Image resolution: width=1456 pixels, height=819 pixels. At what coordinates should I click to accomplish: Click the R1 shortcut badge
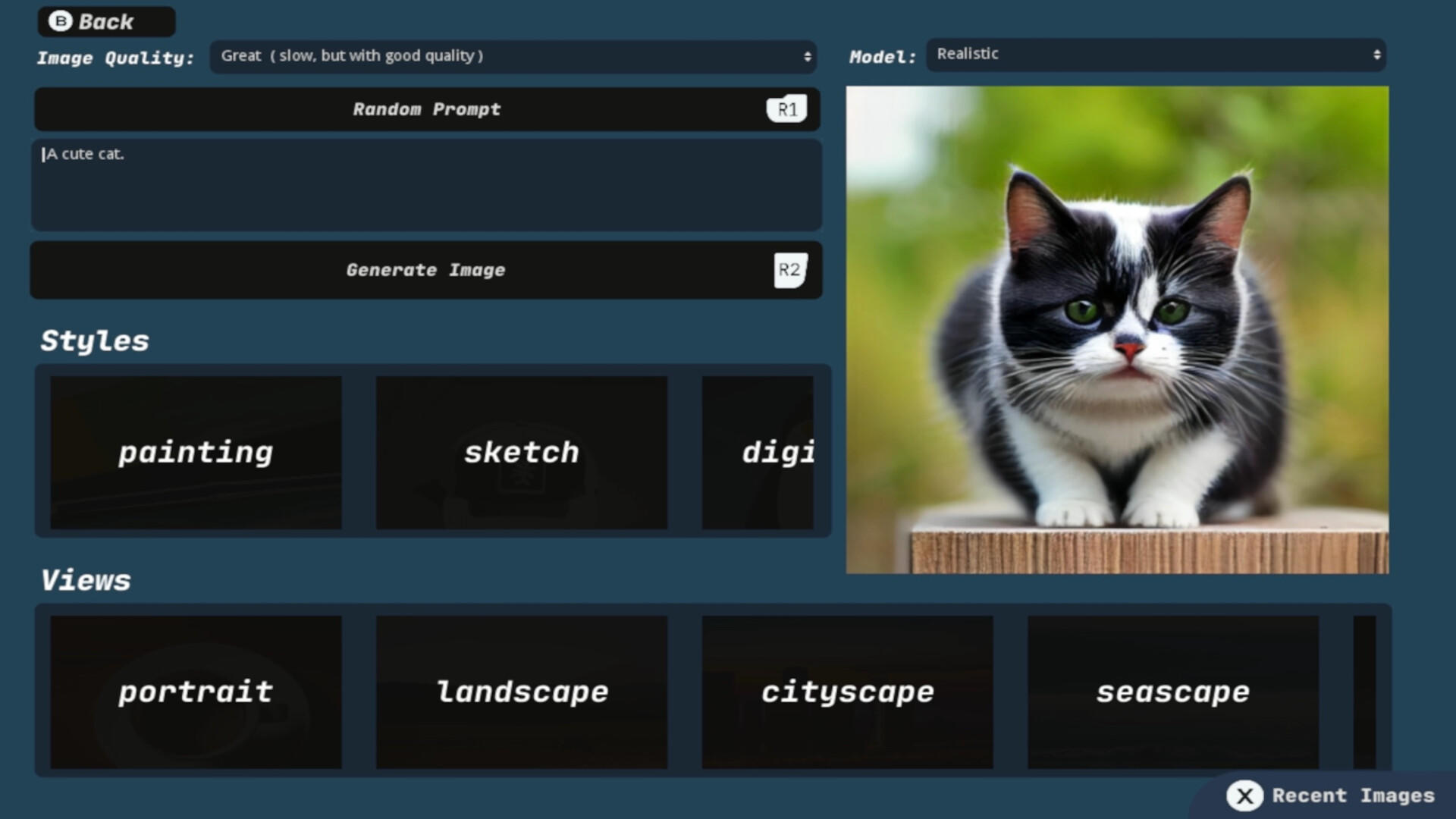tap(786, 110)
